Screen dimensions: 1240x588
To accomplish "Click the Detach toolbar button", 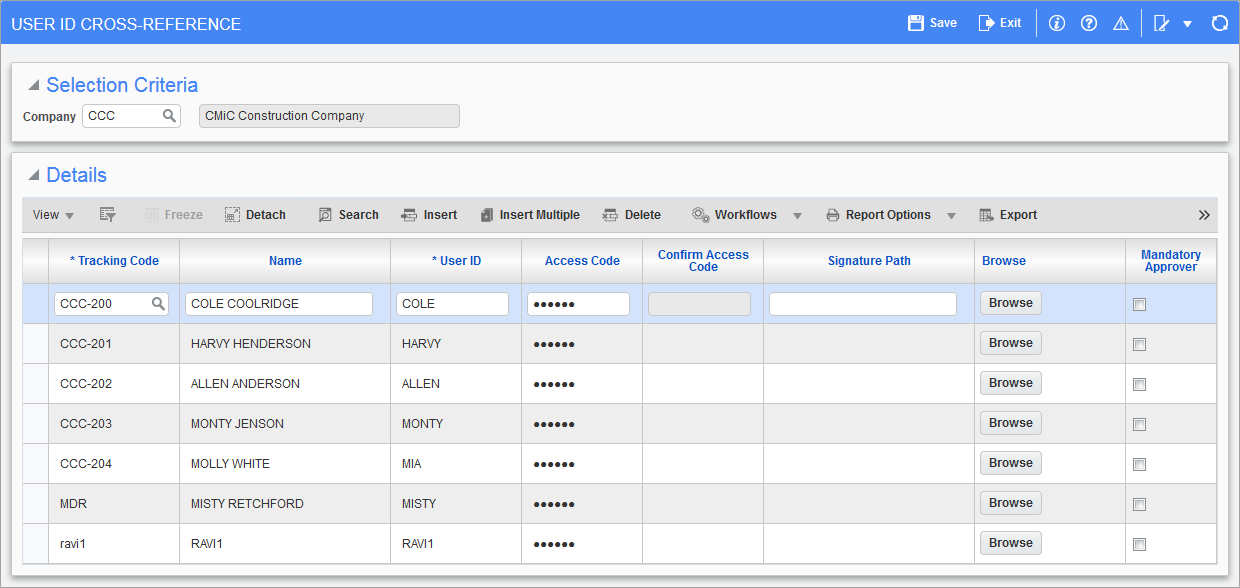I will (256, 215).
